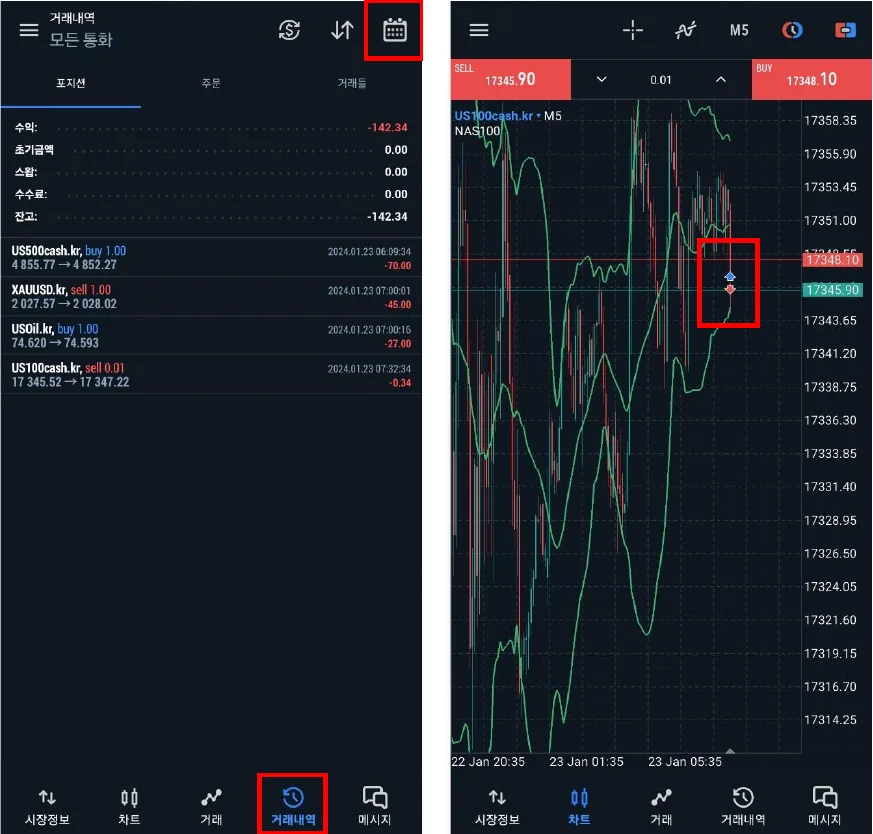Viewport: 873px width, 834px height.
Task: Tap the currency symbol filter icon
Action: pos(290,30)
